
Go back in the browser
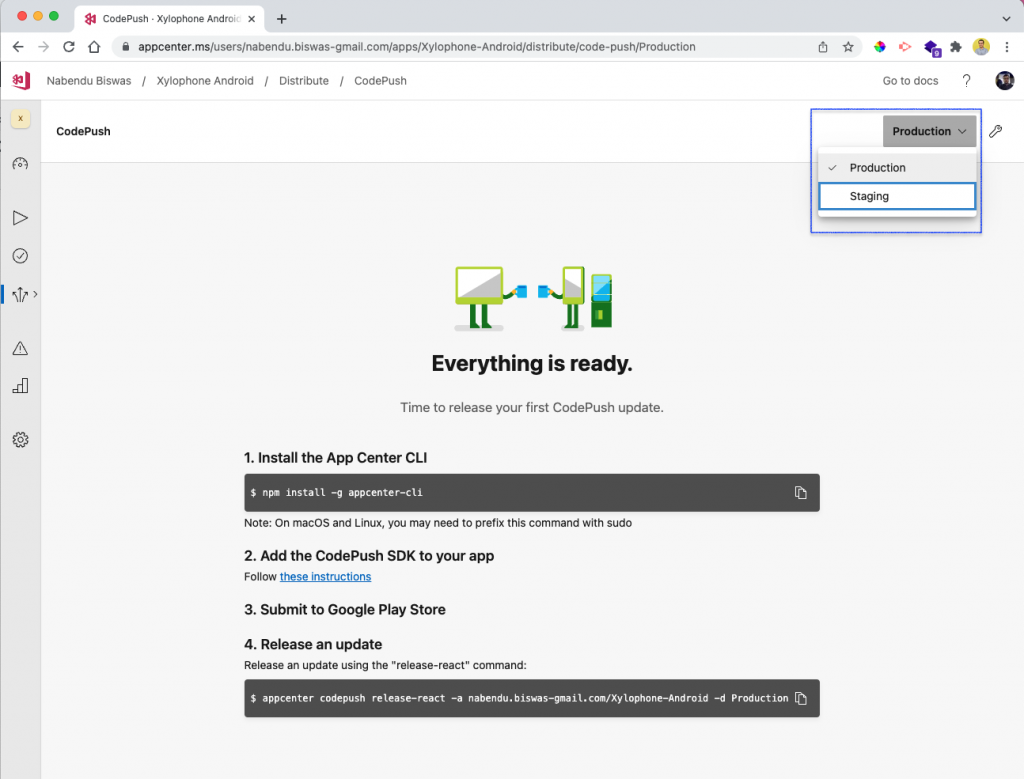[18, 46]
